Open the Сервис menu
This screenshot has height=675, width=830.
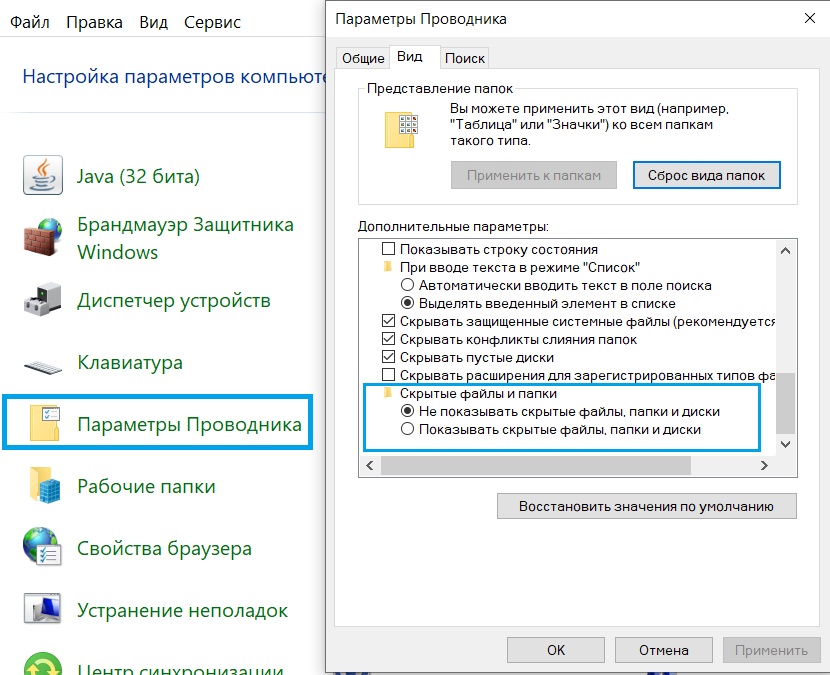pos(212,22)
